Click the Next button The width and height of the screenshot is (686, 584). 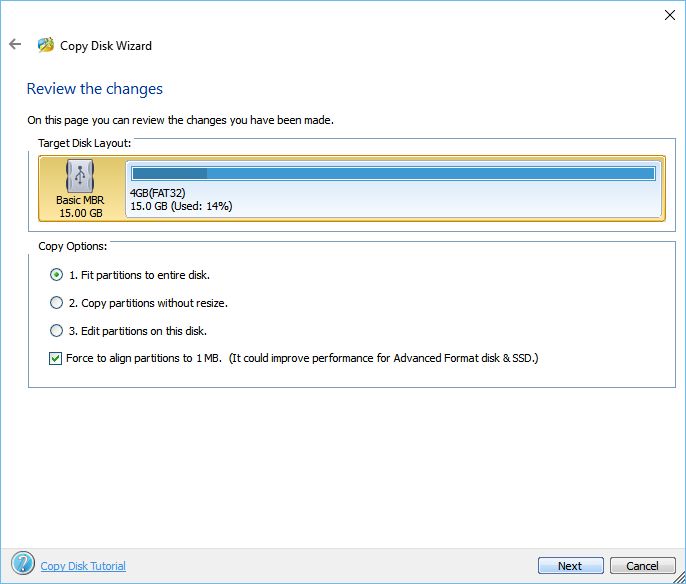click(570, 566)
